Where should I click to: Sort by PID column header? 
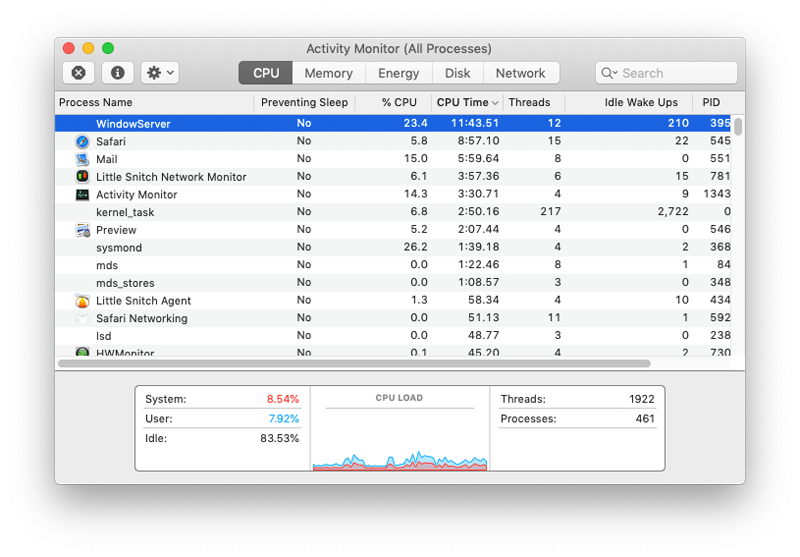coord(711,103)
